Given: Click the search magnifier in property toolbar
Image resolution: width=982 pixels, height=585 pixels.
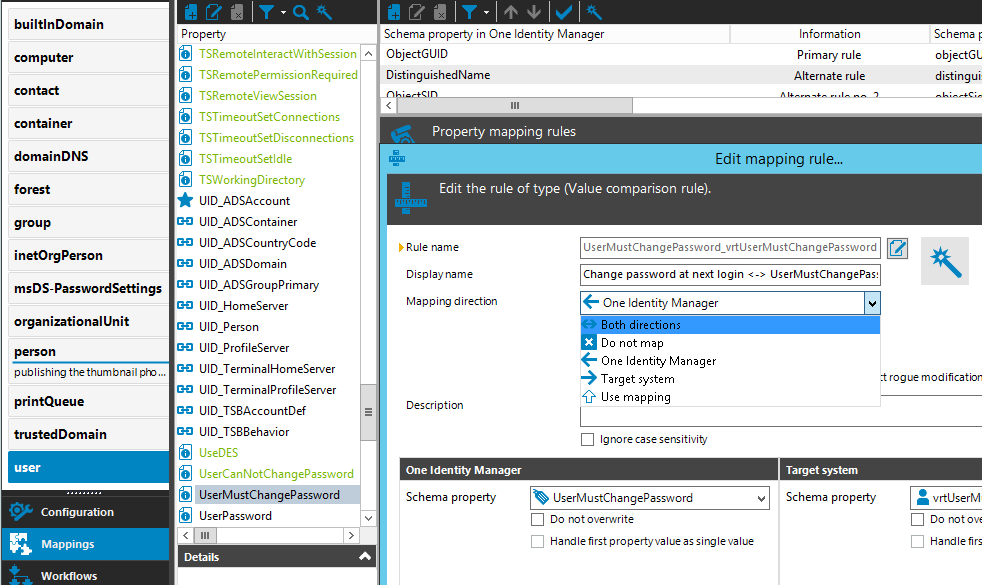Looking at the screenshot, I should click(x=301, y=12).
